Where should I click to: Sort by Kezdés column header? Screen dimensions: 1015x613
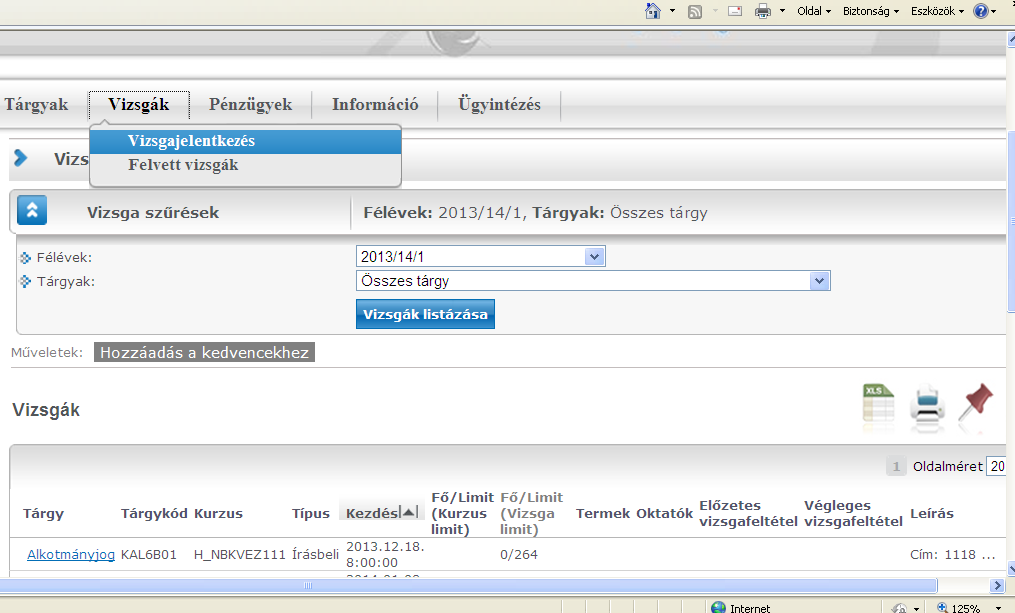[372, 514]
